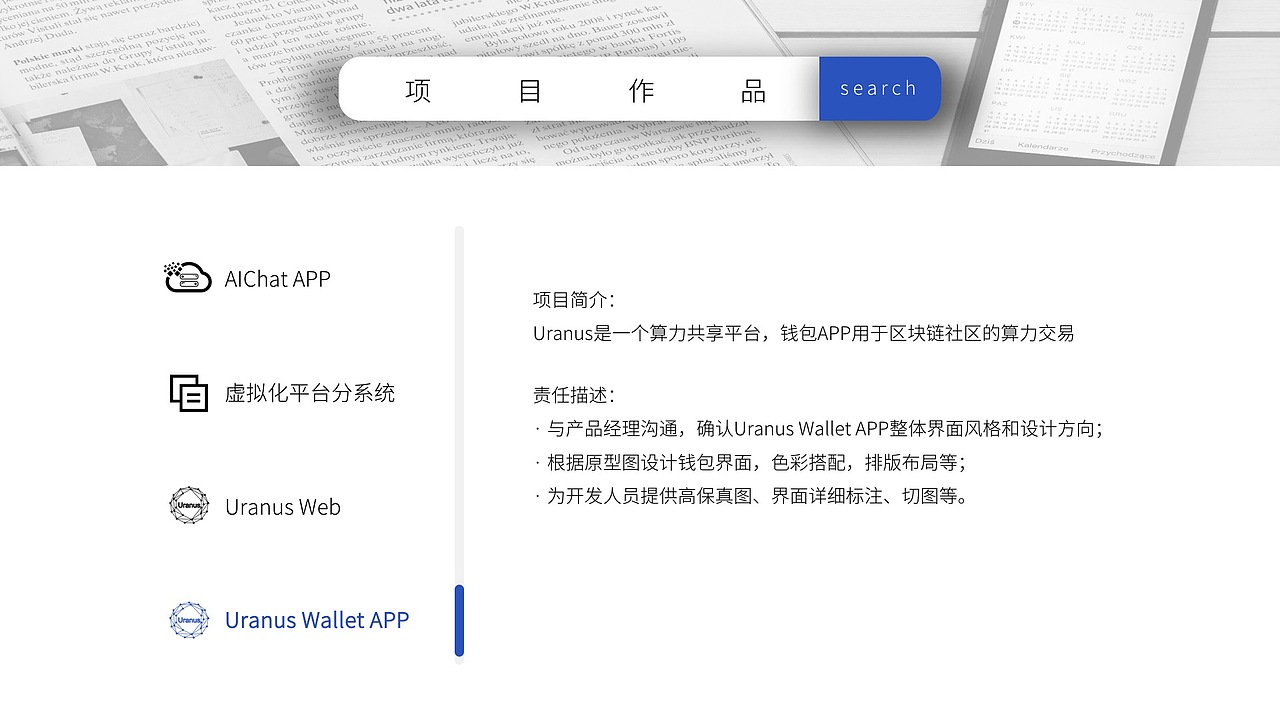Click the Uranus Wallet APP network icon
This screenshot has height=720, width=1280.
(188, 620)
